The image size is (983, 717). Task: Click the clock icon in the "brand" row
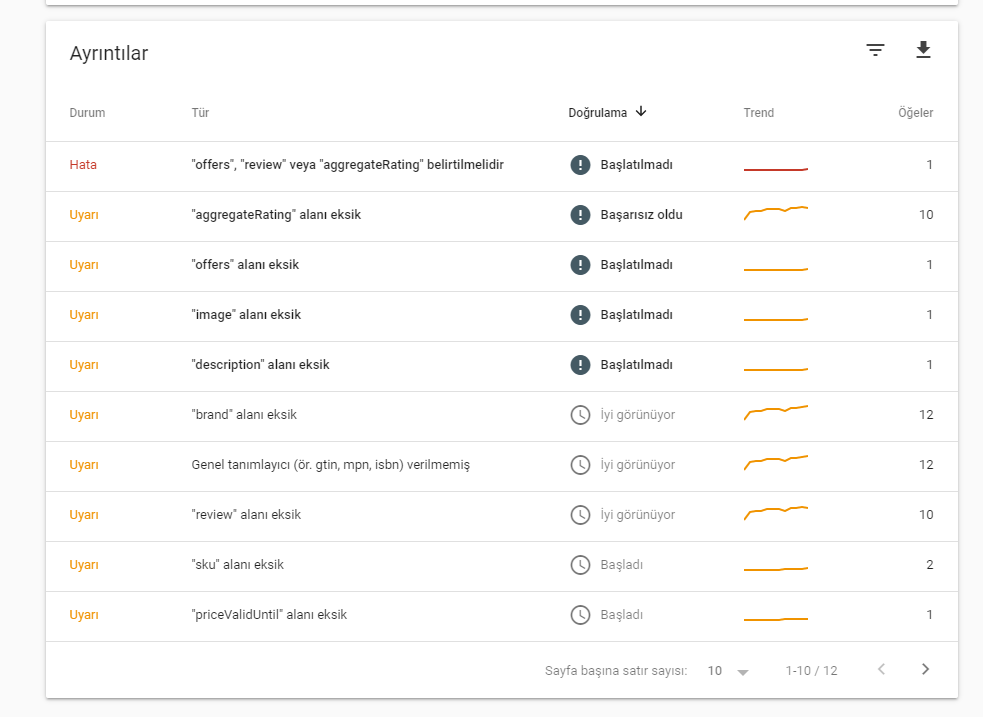tap(580, 415)
